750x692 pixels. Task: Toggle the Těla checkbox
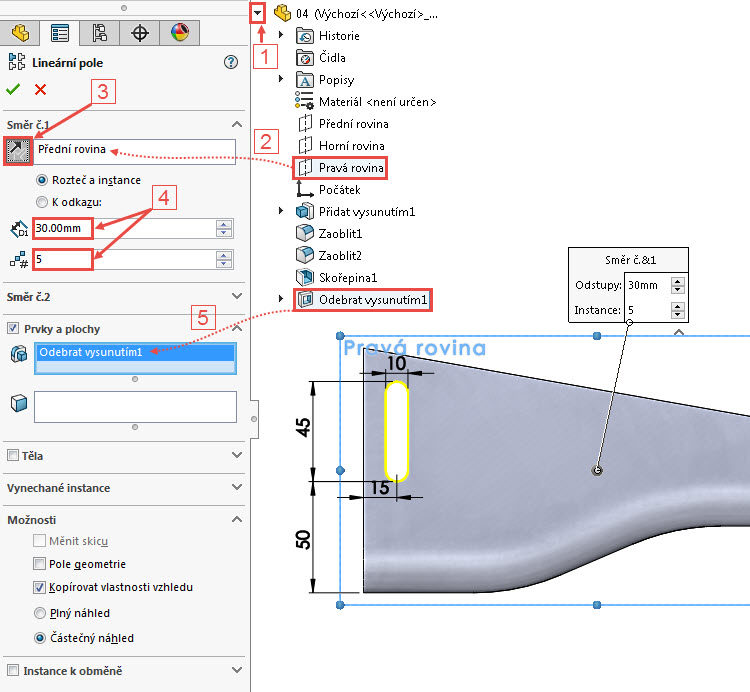click(x=13, y=455)
